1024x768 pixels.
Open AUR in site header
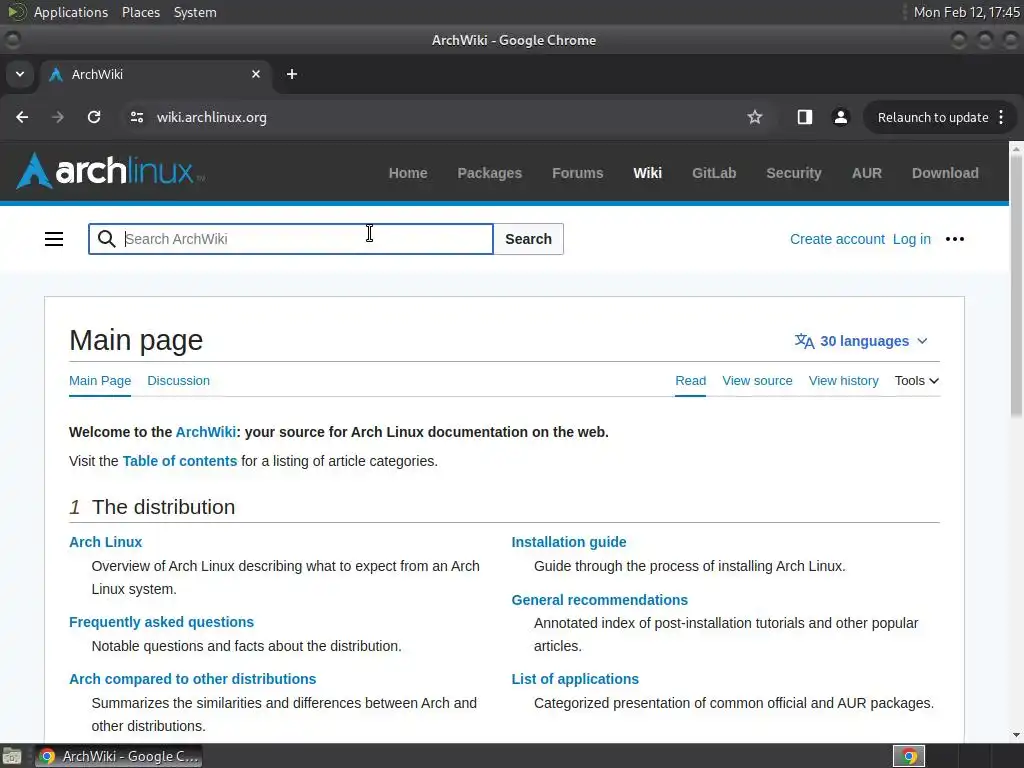867,173
